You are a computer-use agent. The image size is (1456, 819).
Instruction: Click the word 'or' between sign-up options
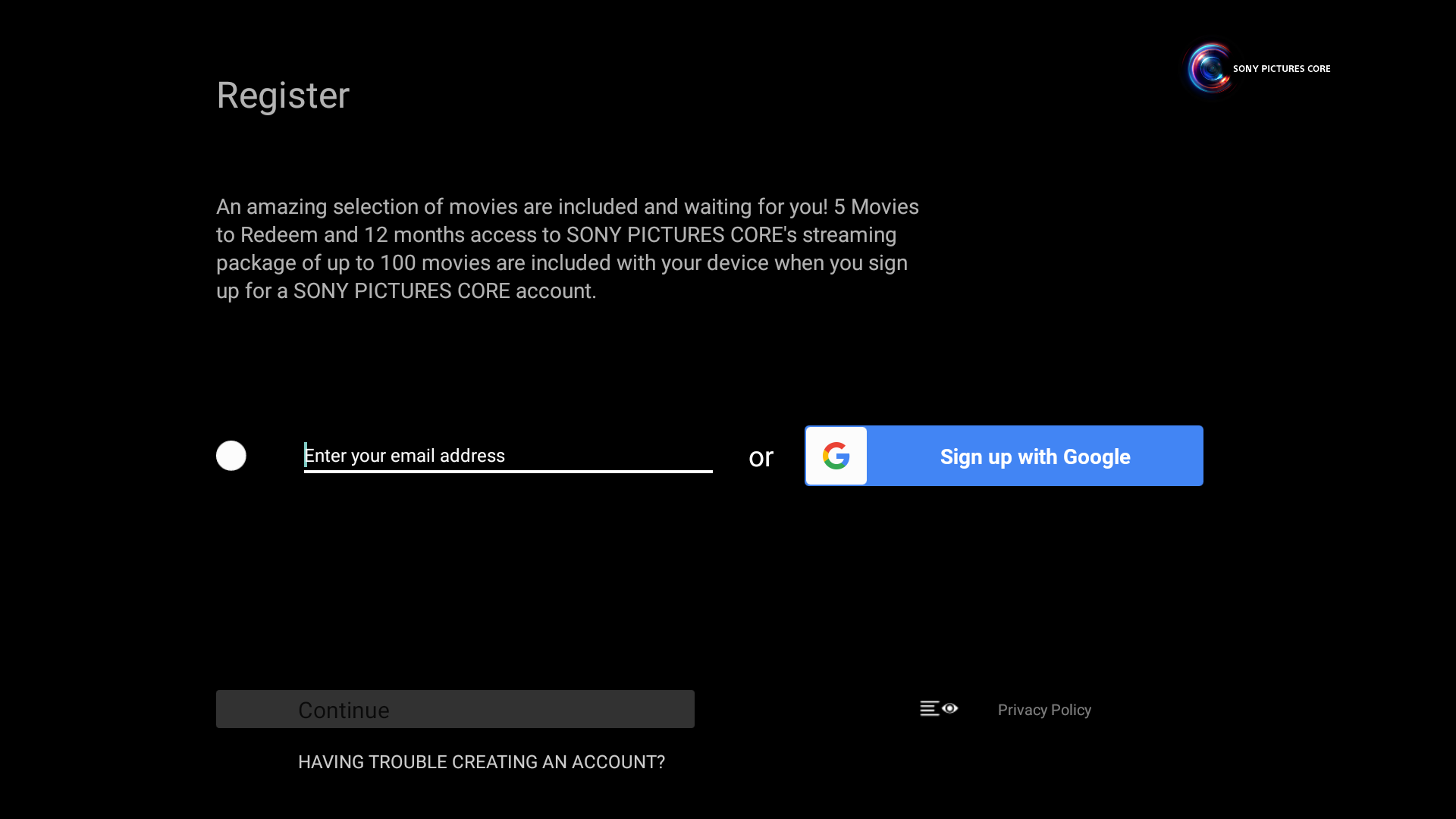click(x=761, y=457)
